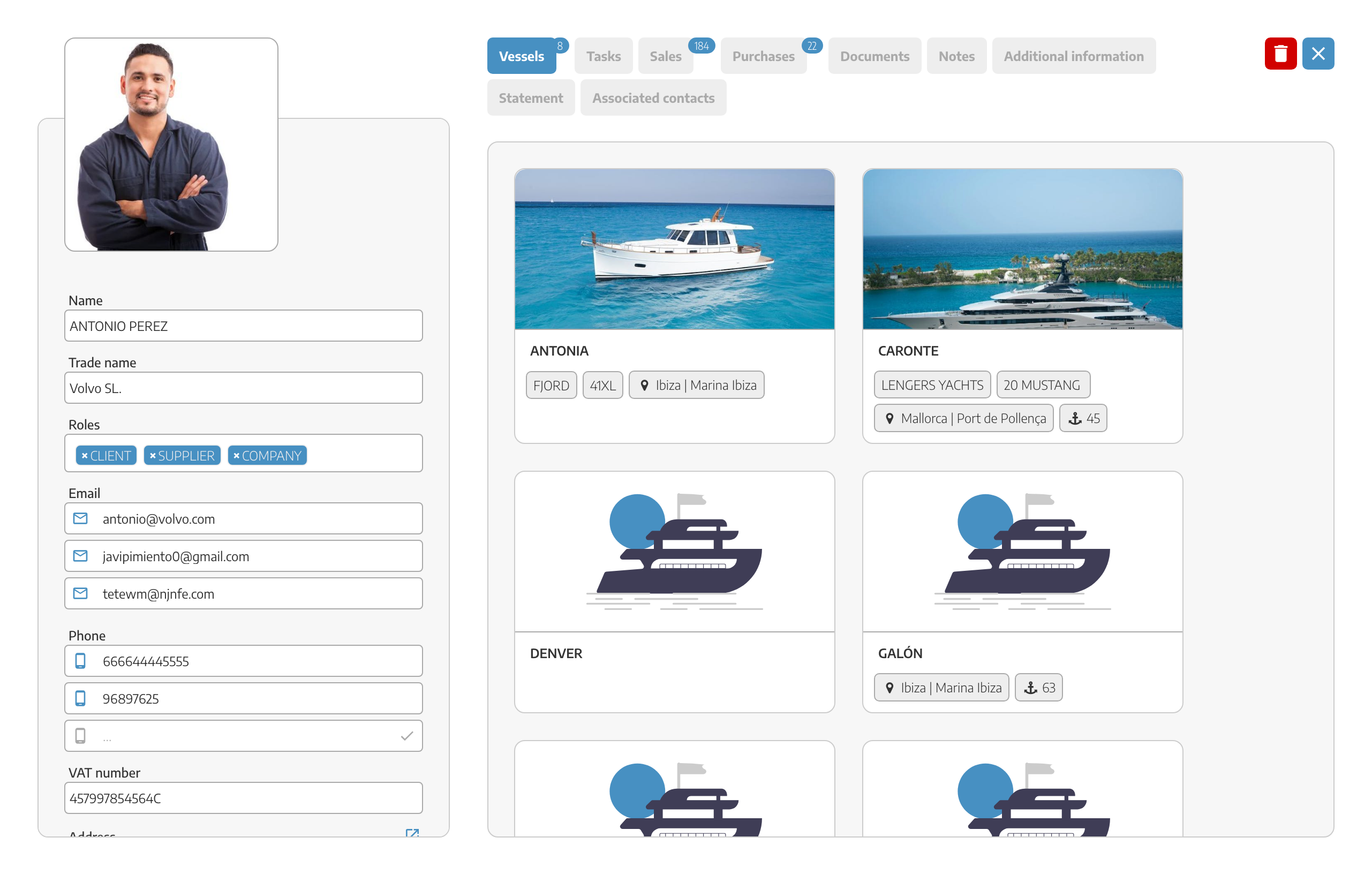Click the location pin on the CARONTE card
The width and height of the screenshot is (1372, 875).
[889, 419]
